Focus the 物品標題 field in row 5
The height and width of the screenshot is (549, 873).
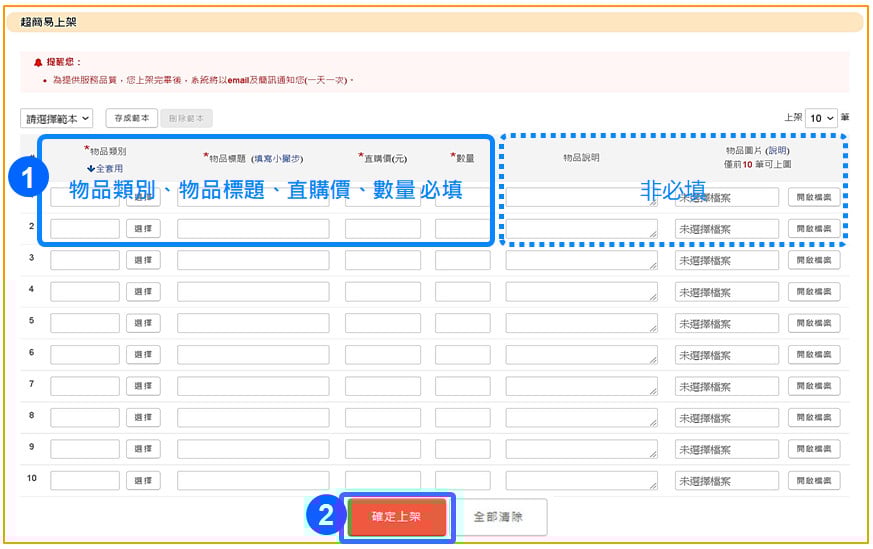click(253, 323)
